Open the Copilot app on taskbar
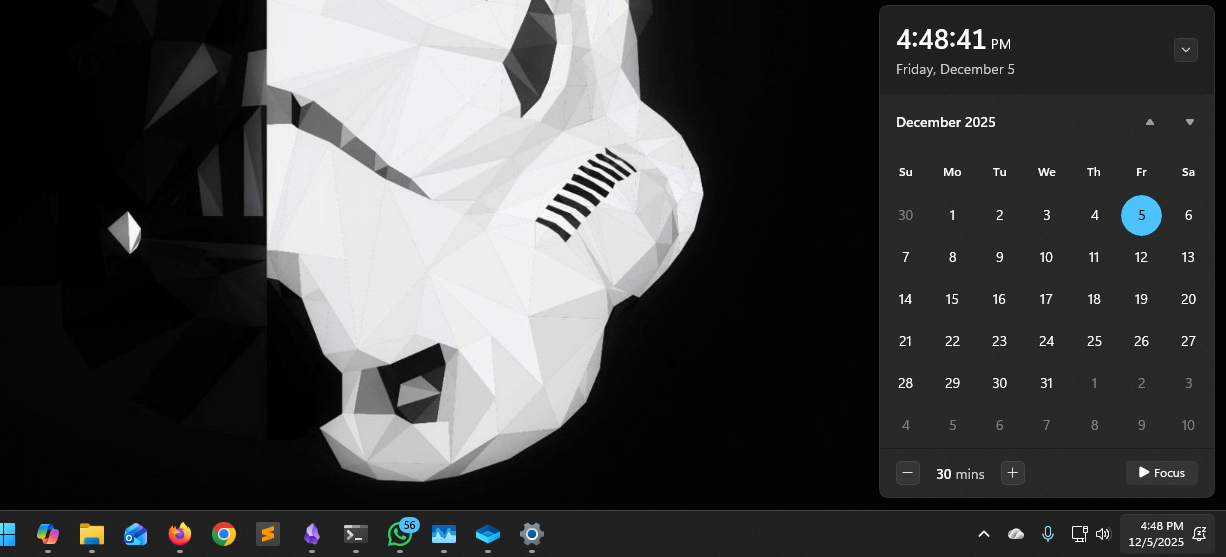Viewport: 1226px width, 557px height. point(48,534)
